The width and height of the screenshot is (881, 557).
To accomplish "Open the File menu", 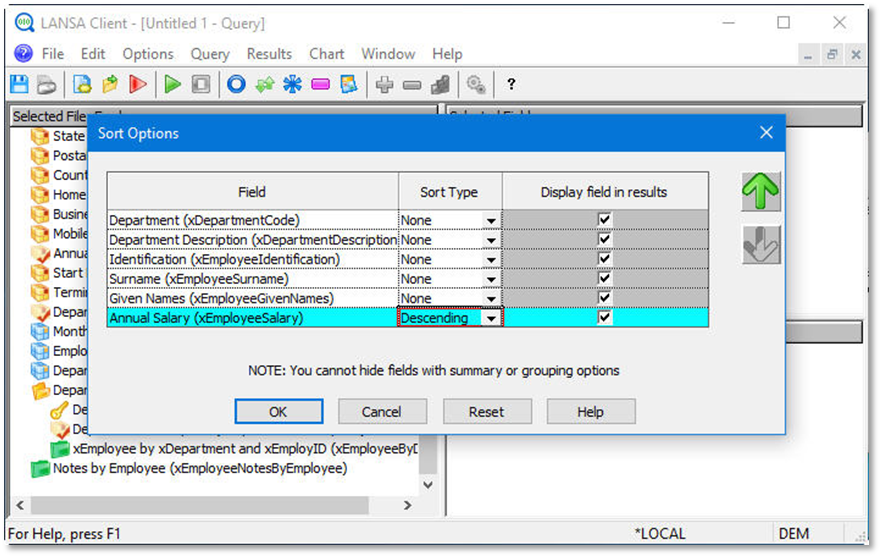I will pos(53,54).
